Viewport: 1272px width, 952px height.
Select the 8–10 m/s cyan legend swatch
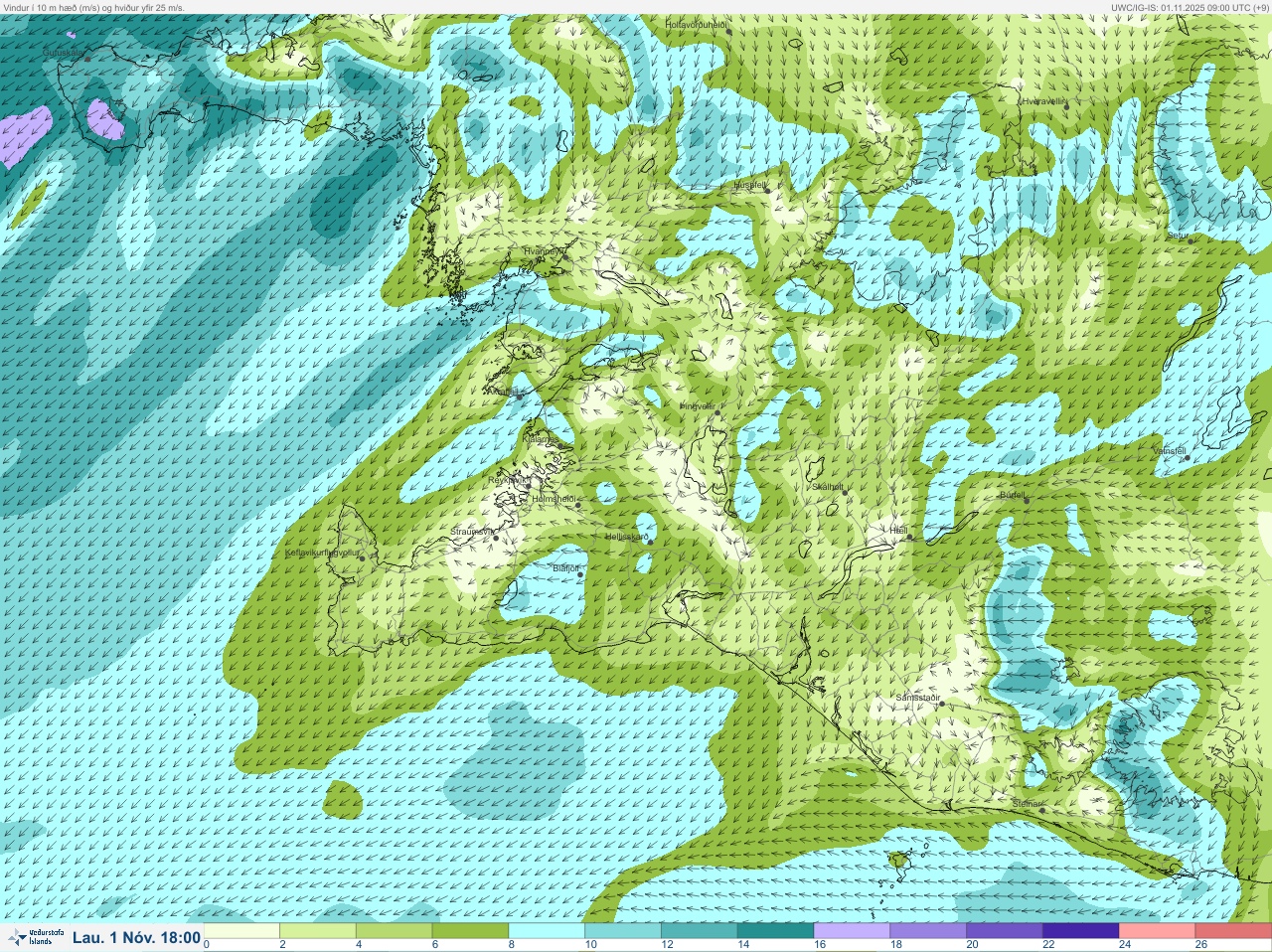click(x=547, y=930)
